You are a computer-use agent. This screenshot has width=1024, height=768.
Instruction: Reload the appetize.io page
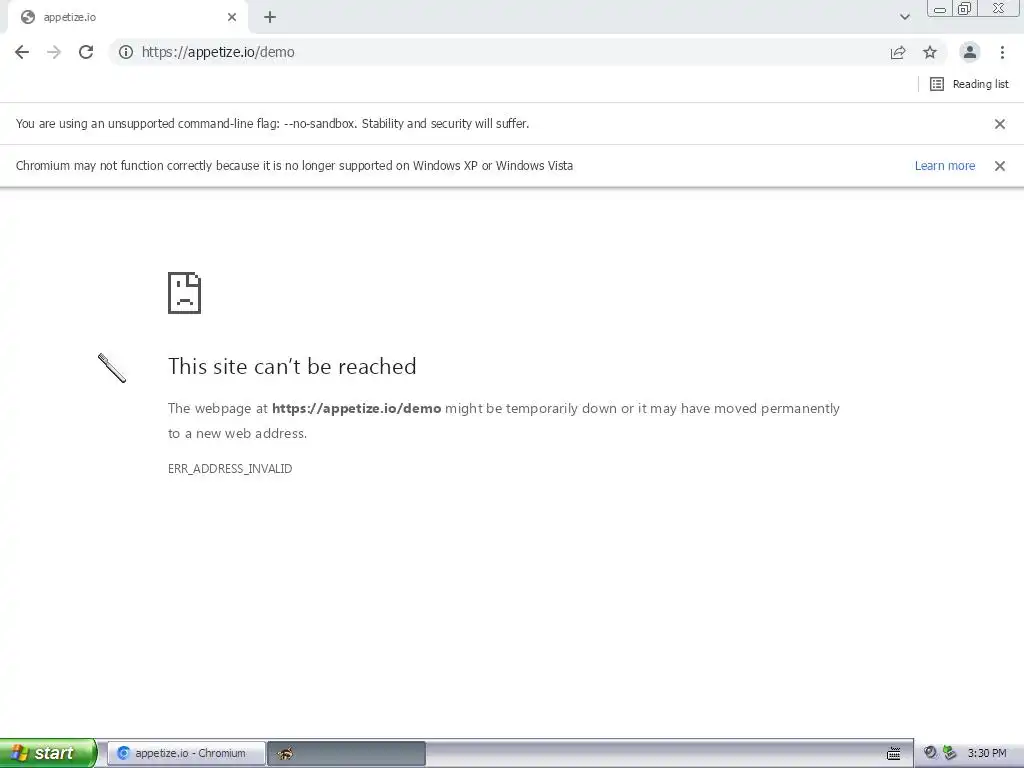pyautogui.click(x=86, y=52)
